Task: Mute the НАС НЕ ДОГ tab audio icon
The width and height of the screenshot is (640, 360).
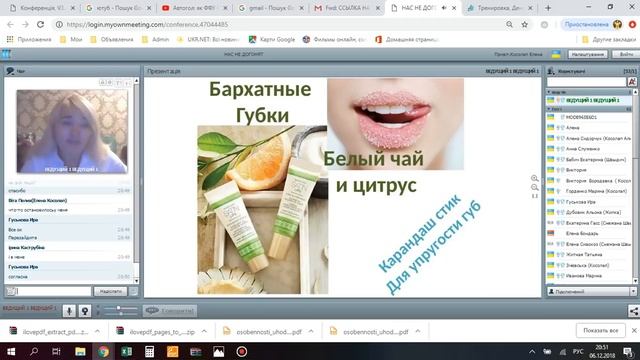Action: click(444, 8)
